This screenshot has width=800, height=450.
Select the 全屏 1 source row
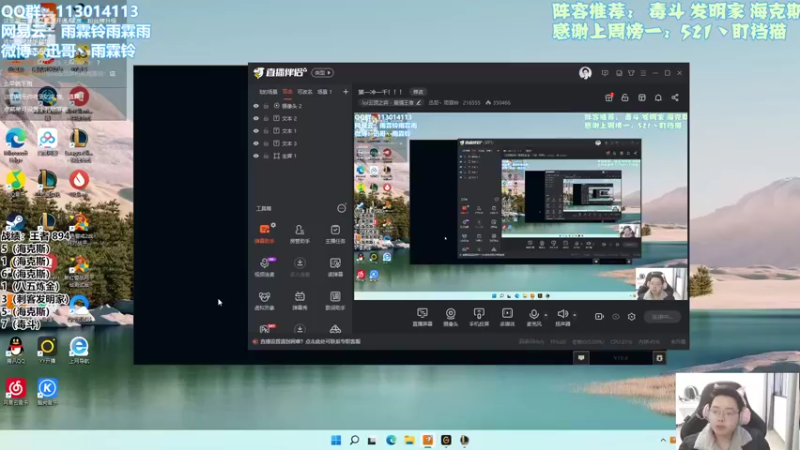point(301,156)
